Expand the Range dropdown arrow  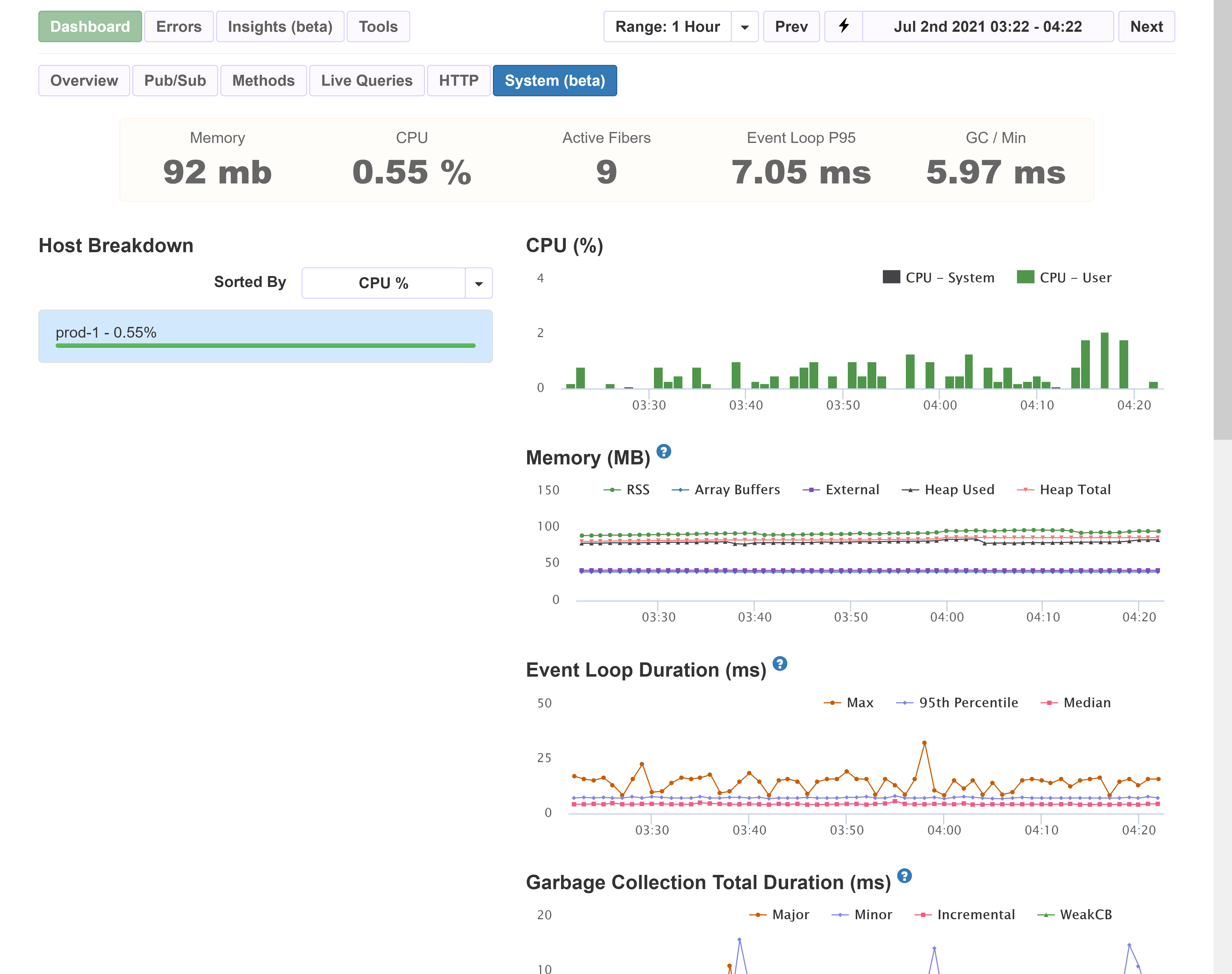(x=745, y=27)
